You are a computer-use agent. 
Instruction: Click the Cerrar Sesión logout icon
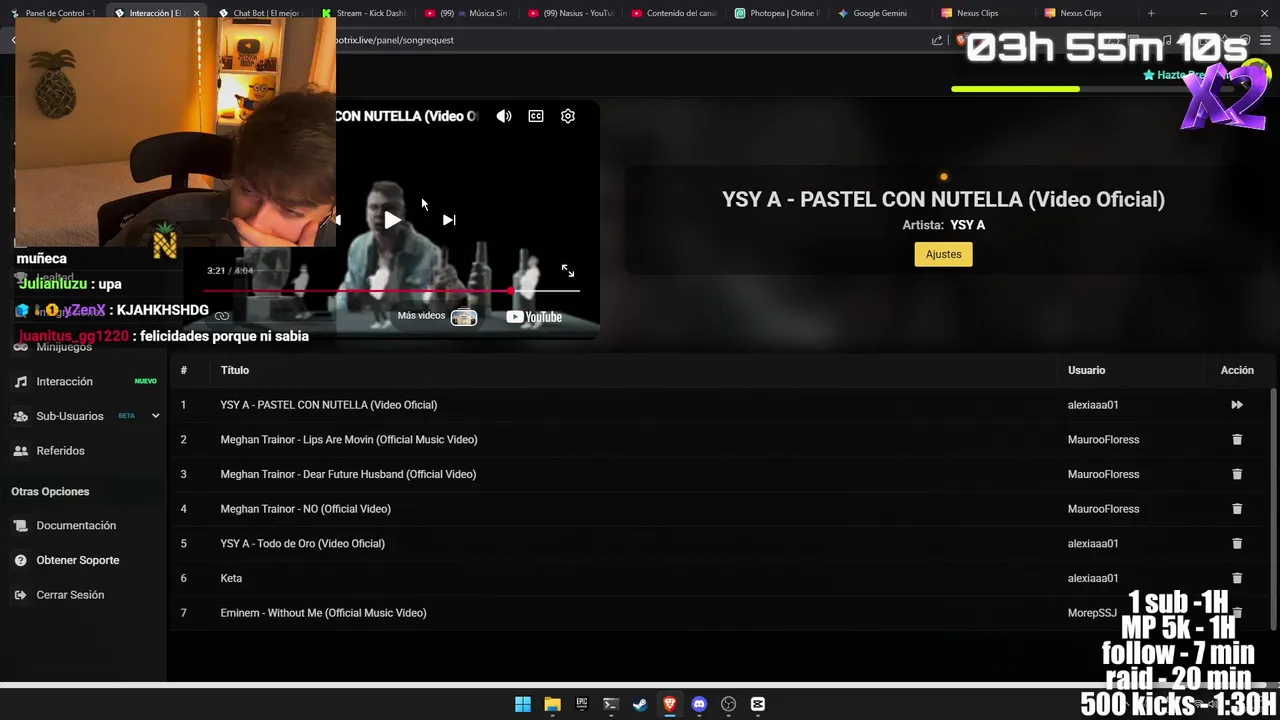(20, 595)
